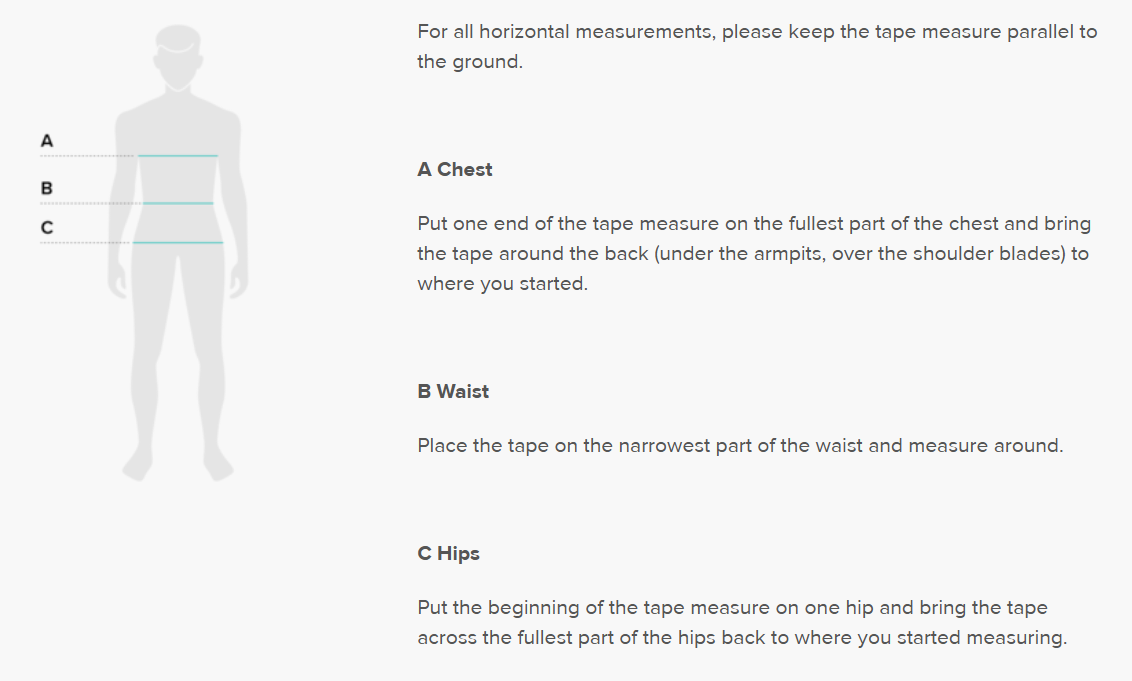This screenshot has width=1132, height=681.
Task: Click the letter C label beside the figure
Action: click(46, 228)
